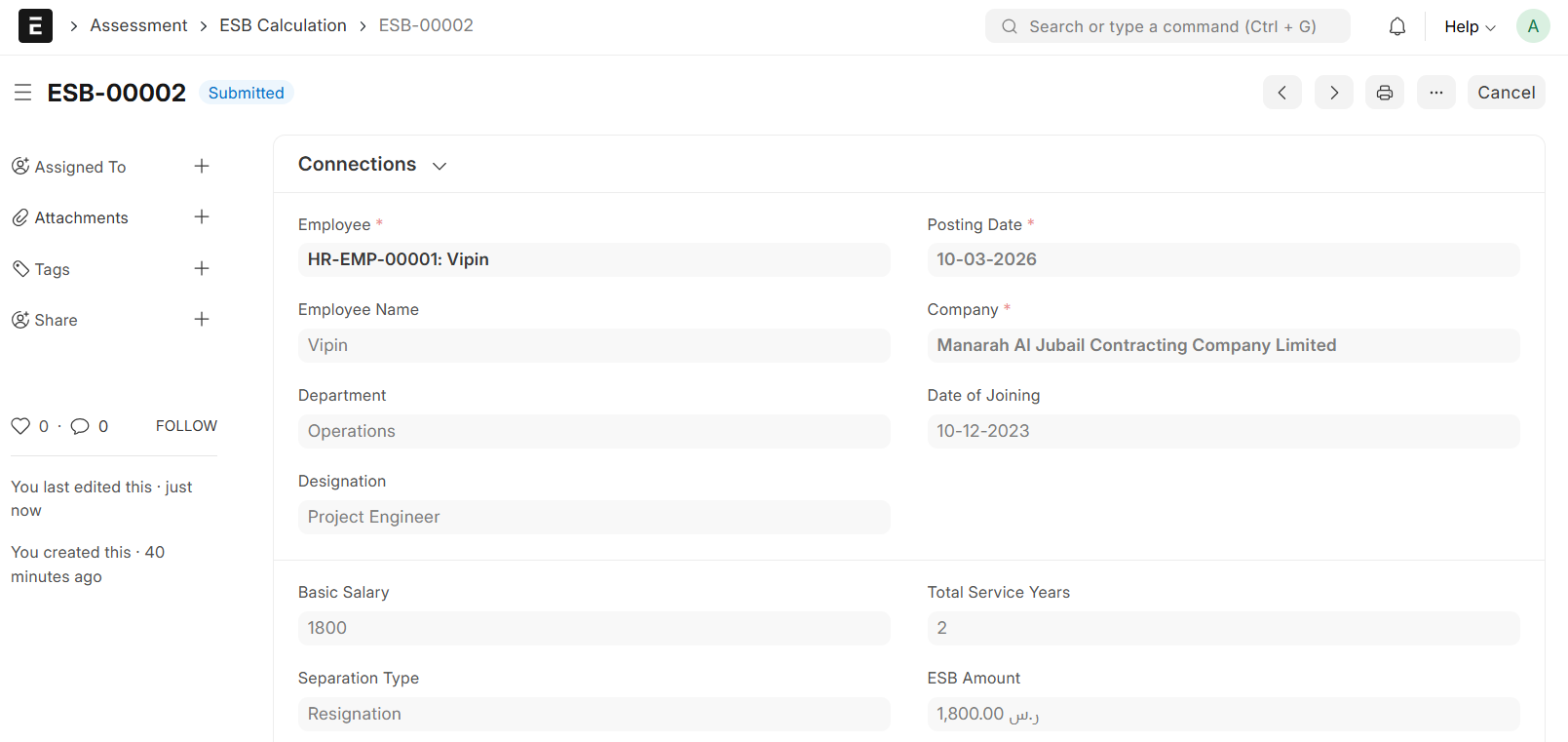Image resolution: width=1568 pixels, height=742 pixels.
Task: Go to next document arrow
Action: [1333, 93]
